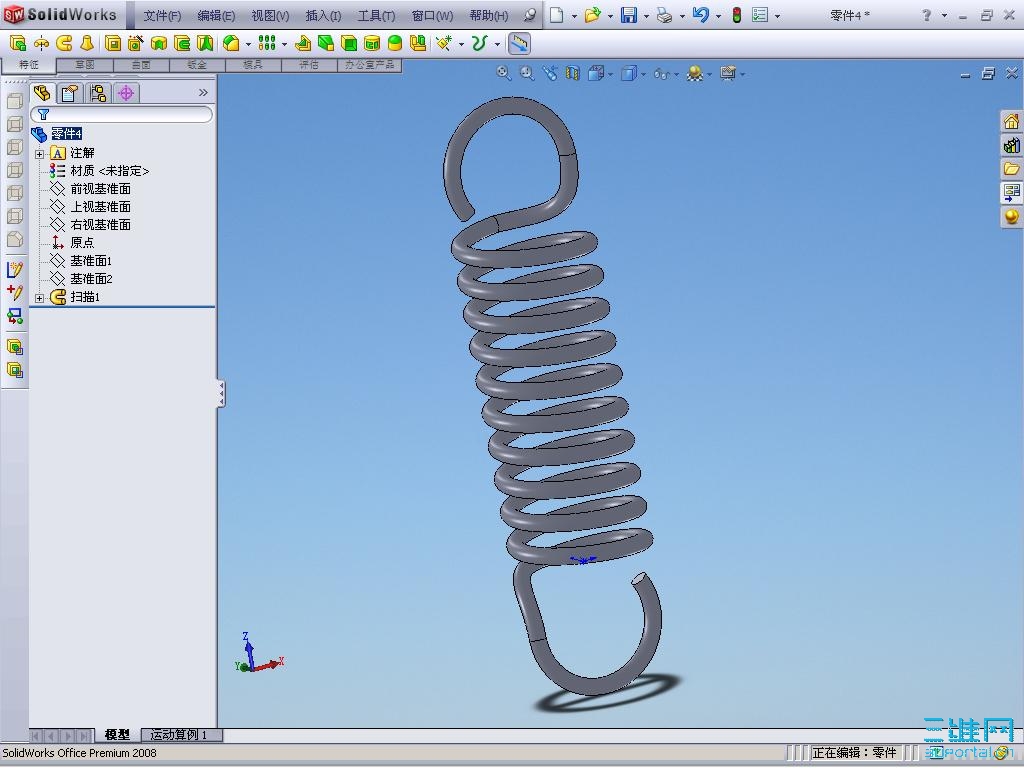
Task: Select the Shell feature icon
Action: coord(349,44)
